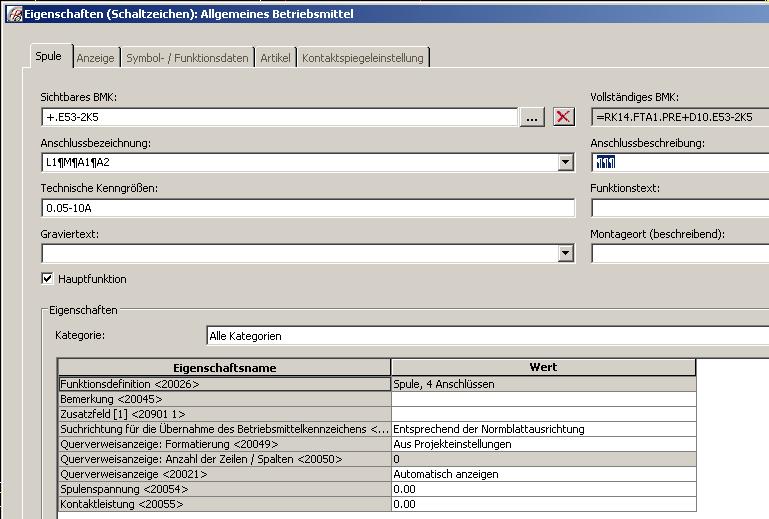Click the Anschlussbeschreibung field

click(x=680, y=162)
